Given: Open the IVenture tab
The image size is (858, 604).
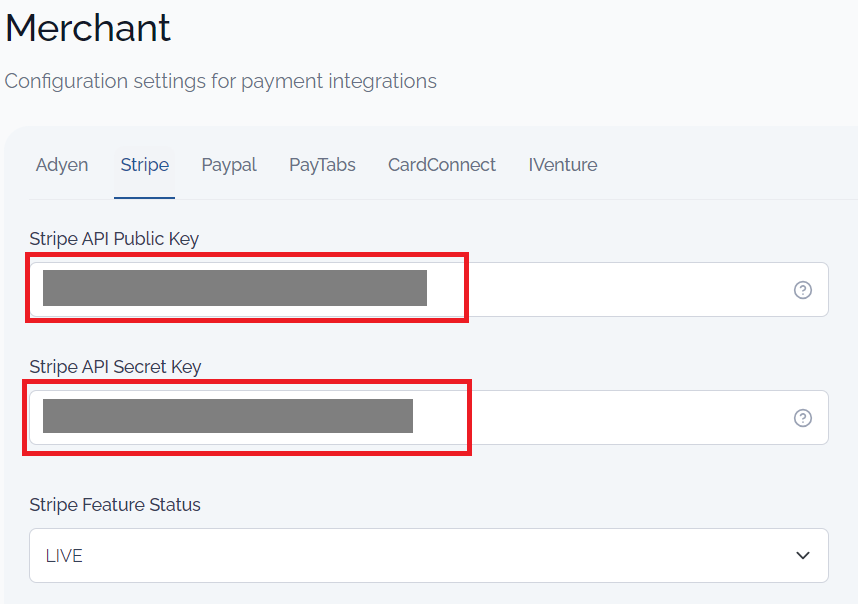Looking at the screenshot, I should click(563, 165).
